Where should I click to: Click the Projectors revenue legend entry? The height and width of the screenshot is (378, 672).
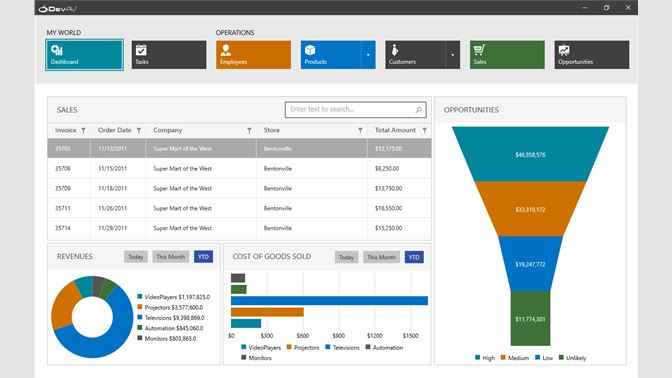(x=170, y=307)
